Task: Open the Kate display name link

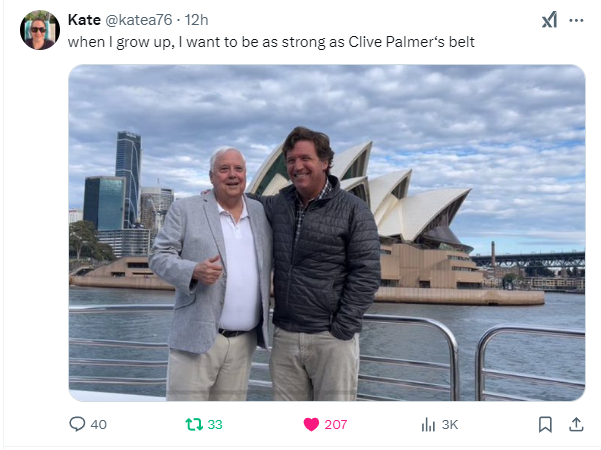Action: 84,20
